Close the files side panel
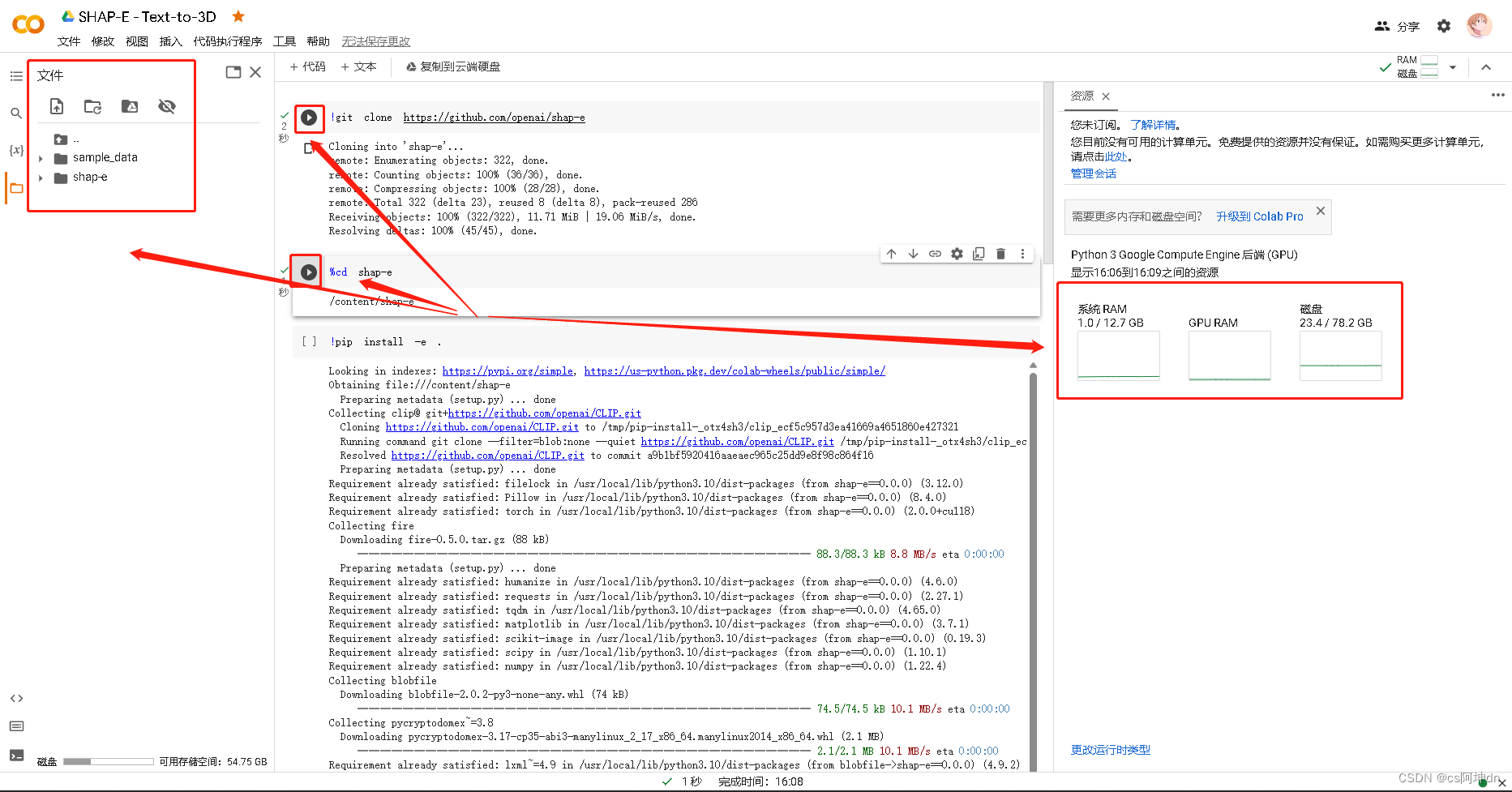 coord(255,72)
